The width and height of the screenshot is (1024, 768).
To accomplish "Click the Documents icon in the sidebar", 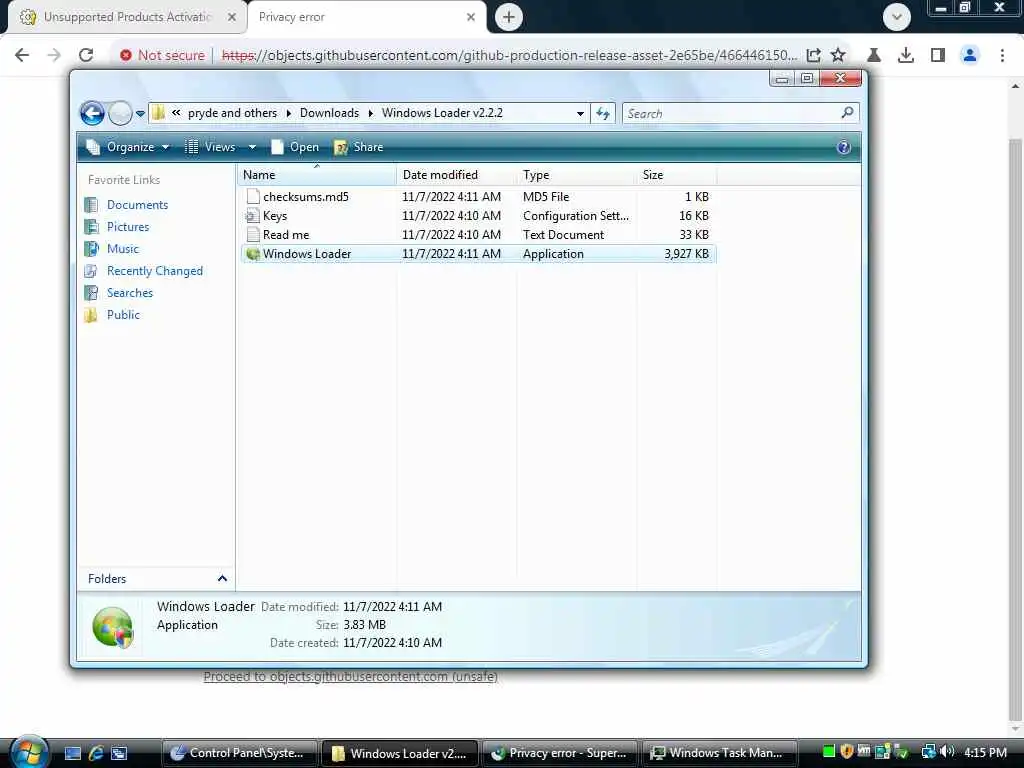I will (91, 204).
